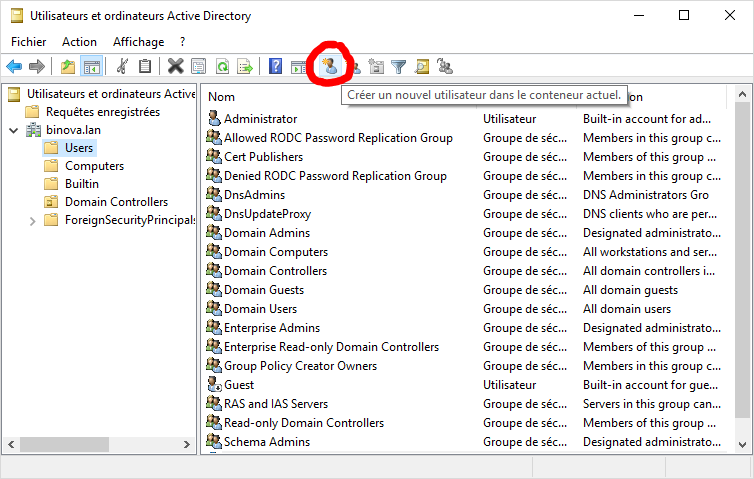Image resolution: width=754 pixels, height=479 pixels.
Task: Select the Domain Controllers folder in tree
Action: coord(116,202)
